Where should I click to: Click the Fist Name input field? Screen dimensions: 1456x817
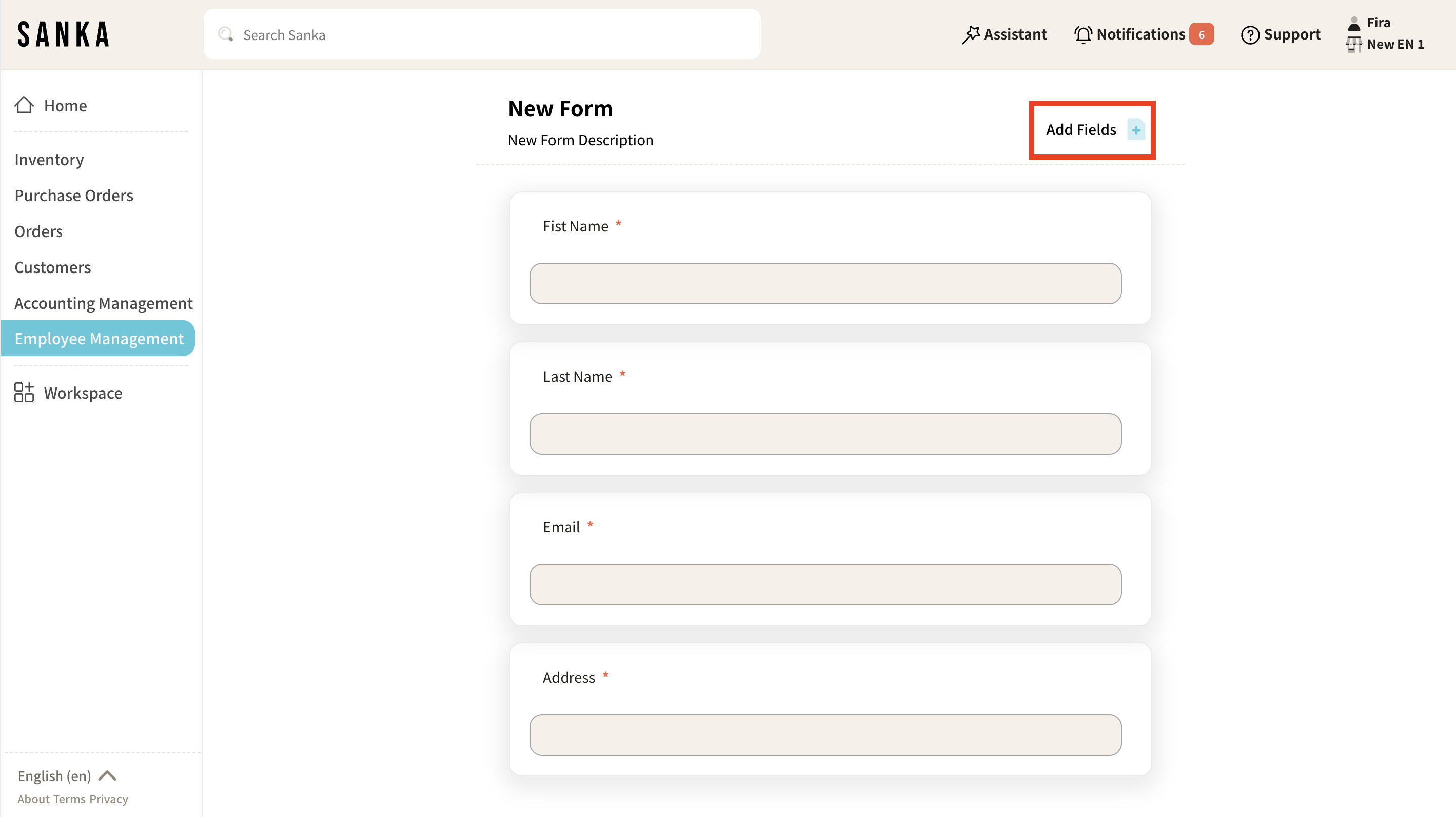tap(825, 283)
